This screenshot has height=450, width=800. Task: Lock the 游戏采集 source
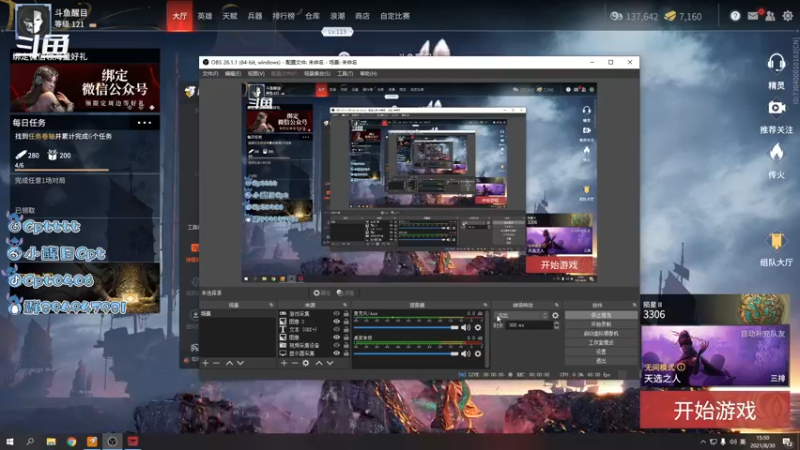pos(346,314)
